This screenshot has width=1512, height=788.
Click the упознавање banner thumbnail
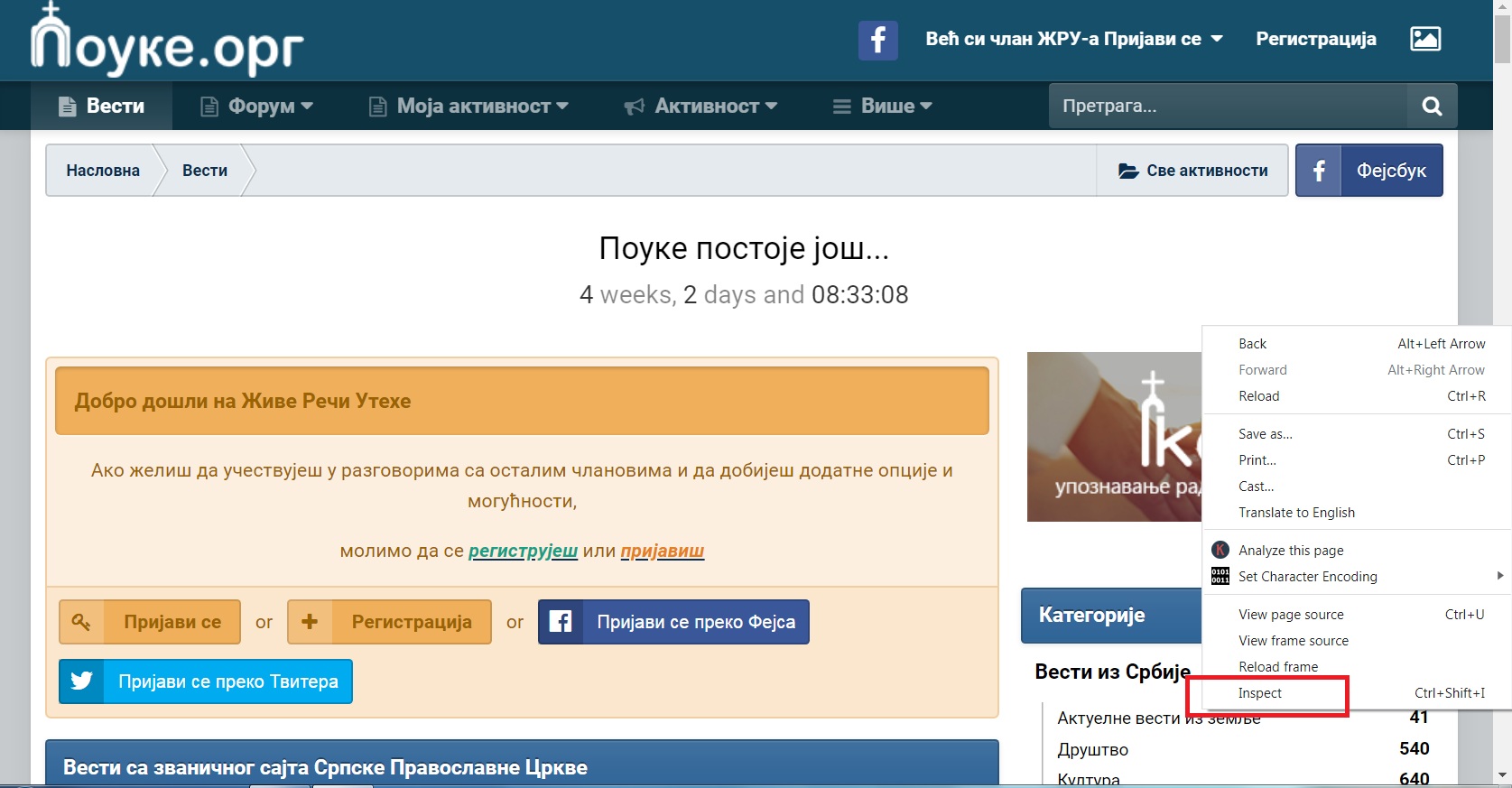tap(1115, 437)
